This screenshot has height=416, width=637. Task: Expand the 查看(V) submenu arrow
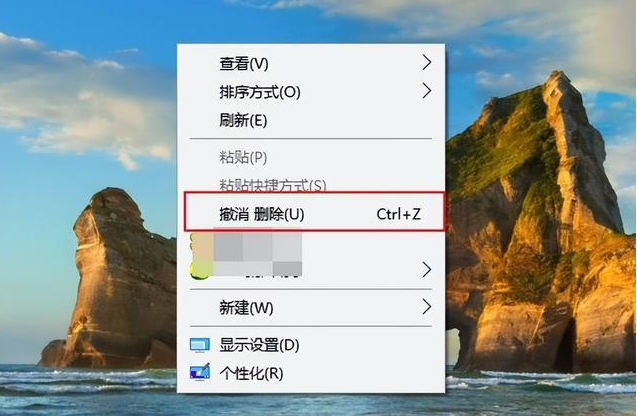click(x=426, y=63)
